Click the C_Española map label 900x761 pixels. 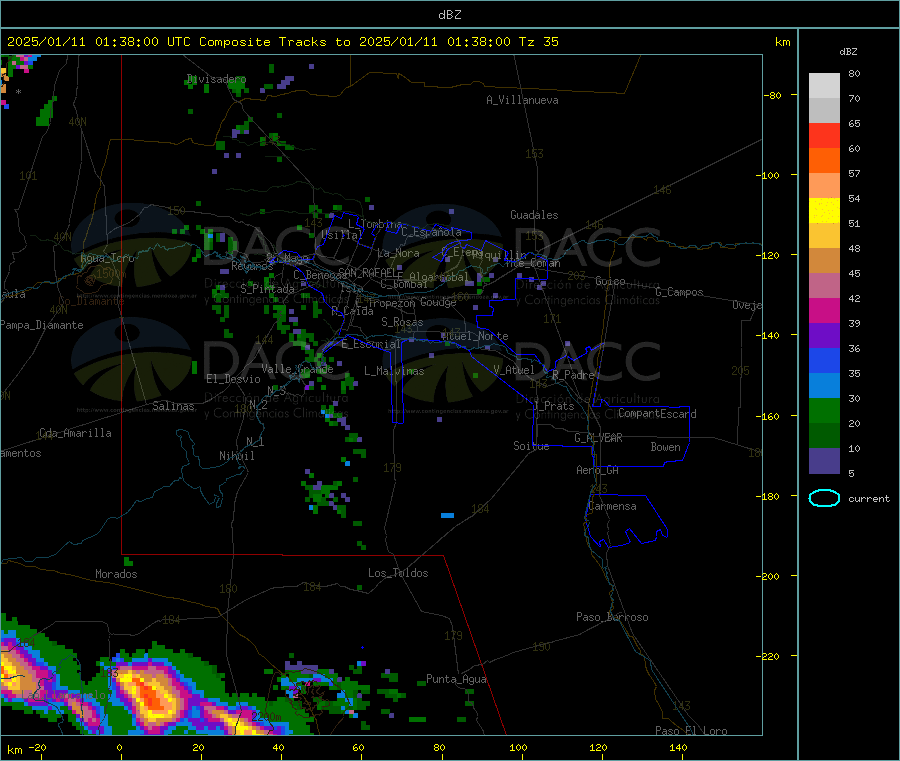pos(432,232)
